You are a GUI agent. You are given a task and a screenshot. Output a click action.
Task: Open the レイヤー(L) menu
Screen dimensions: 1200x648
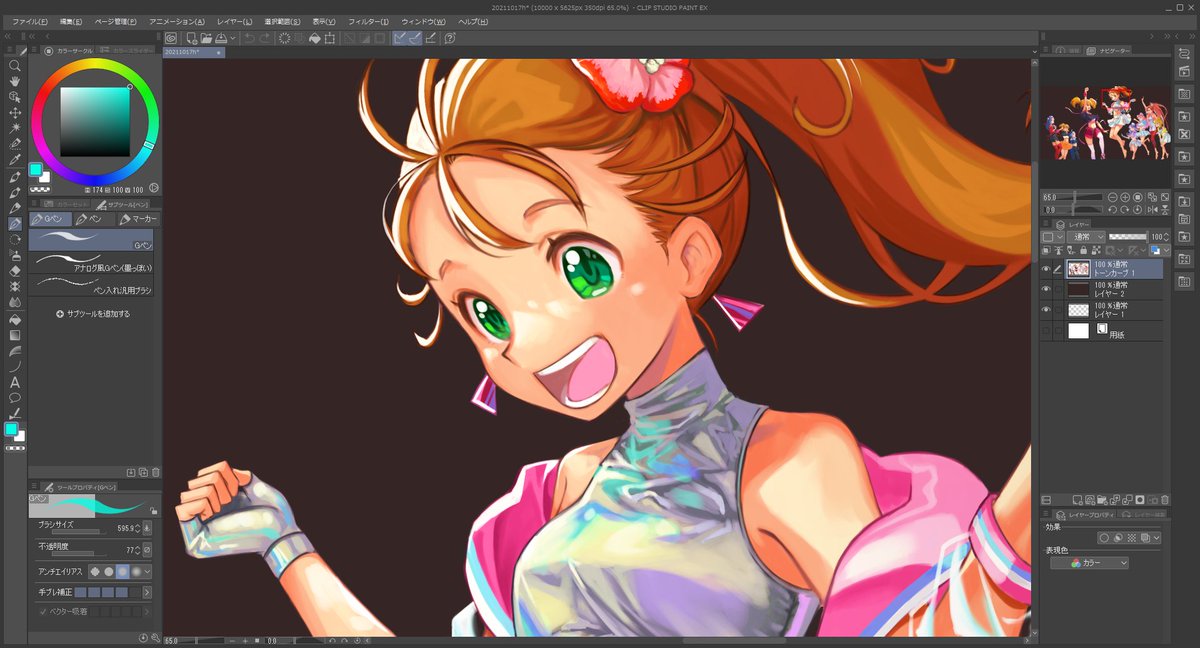[x=235, y=21]
